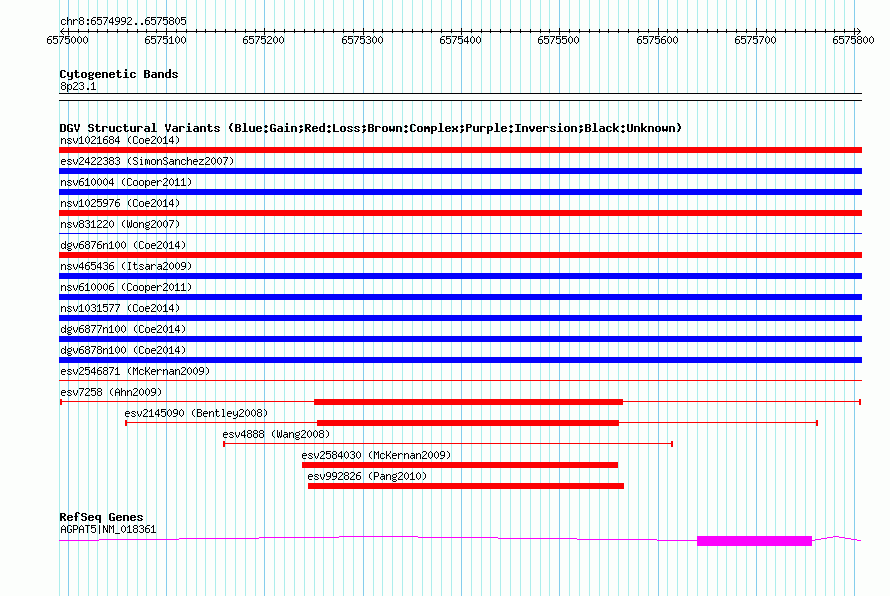Screen dimensions: 890x596
Task: Click the 6575000 ruler position
Action: 67,40
